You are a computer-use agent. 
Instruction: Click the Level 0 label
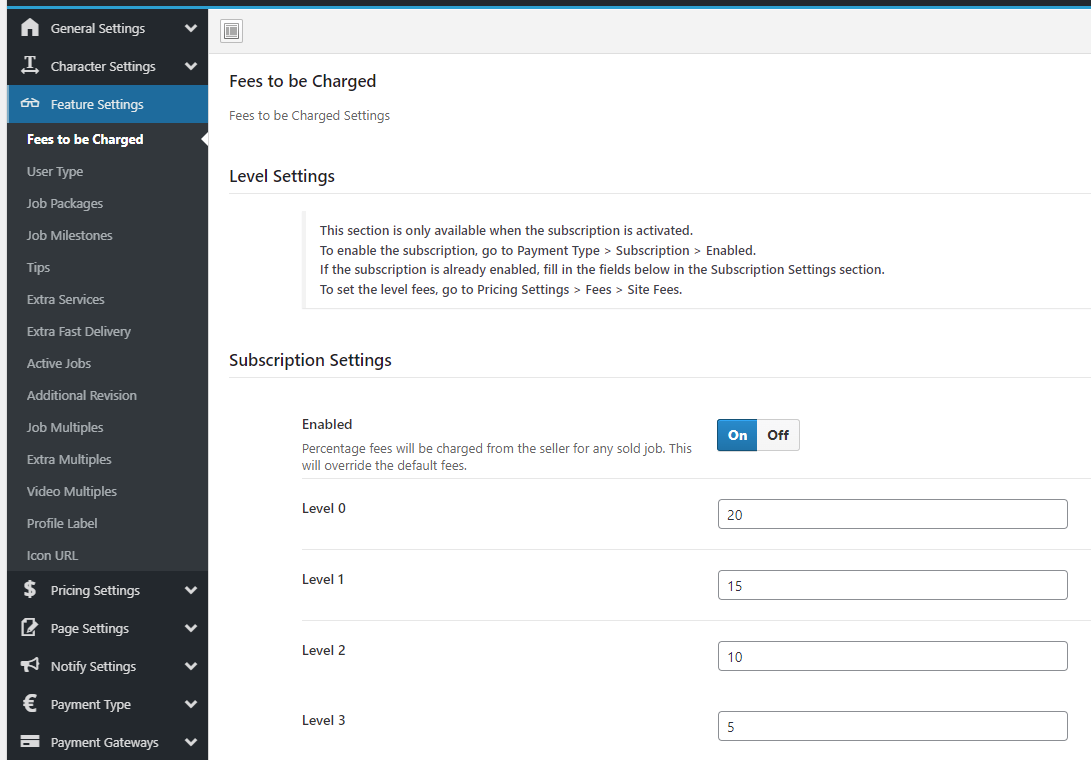pos(324,508)
